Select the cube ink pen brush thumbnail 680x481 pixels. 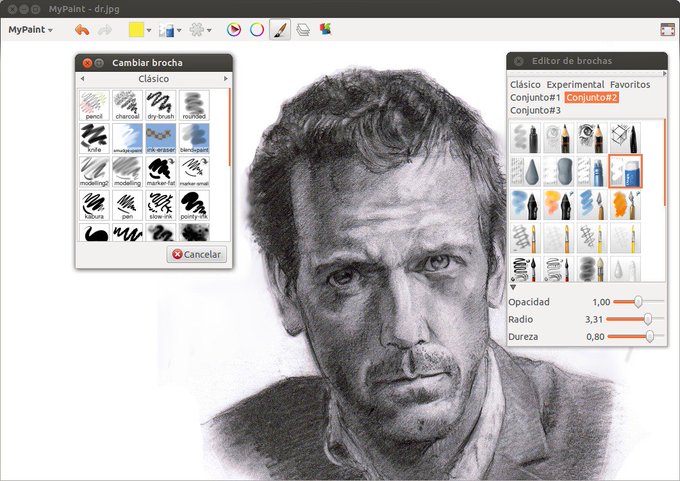click(625, 138)
